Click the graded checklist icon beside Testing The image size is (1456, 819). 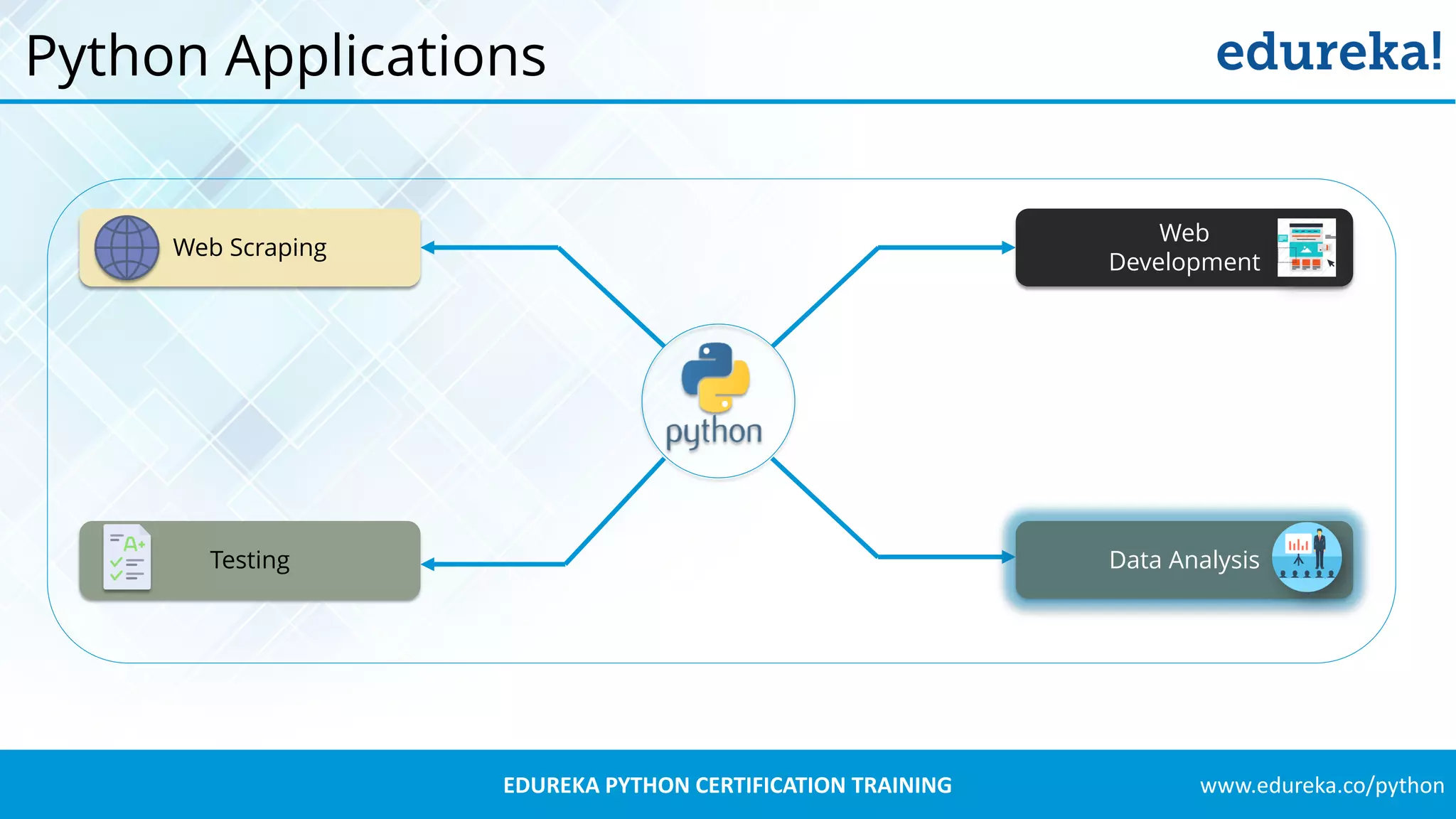click(x=127, y=557)
